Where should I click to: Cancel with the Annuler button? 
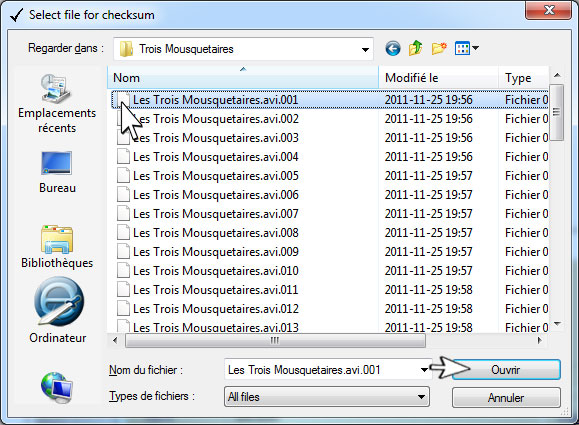[506, 398]
